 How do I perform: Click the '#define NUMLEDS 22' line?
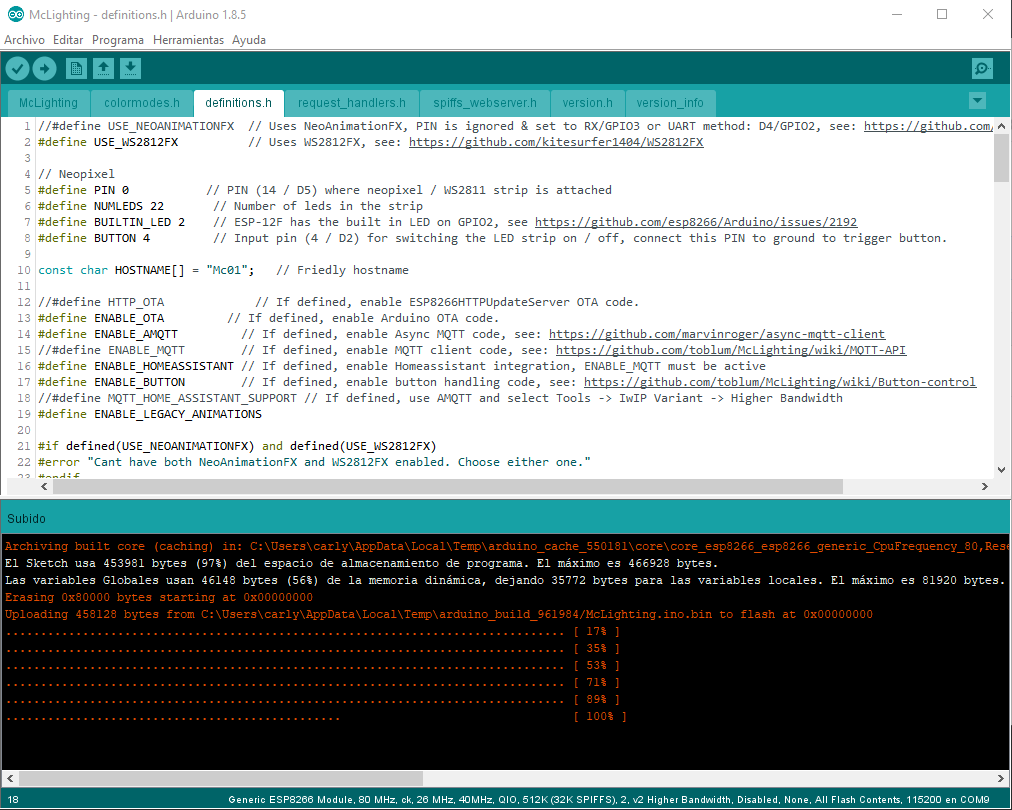pyautogui.click(x=230, y=206)
